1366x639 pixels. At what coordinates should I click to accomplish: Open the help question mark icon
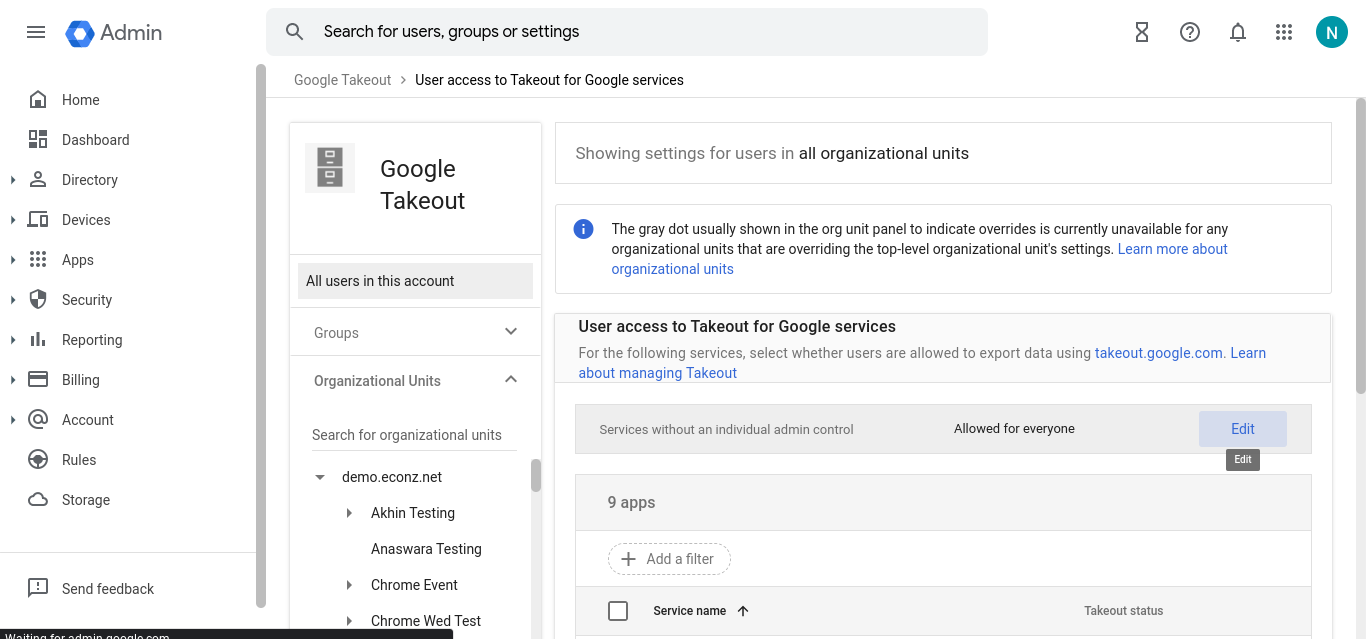(x=1190, y=32)
